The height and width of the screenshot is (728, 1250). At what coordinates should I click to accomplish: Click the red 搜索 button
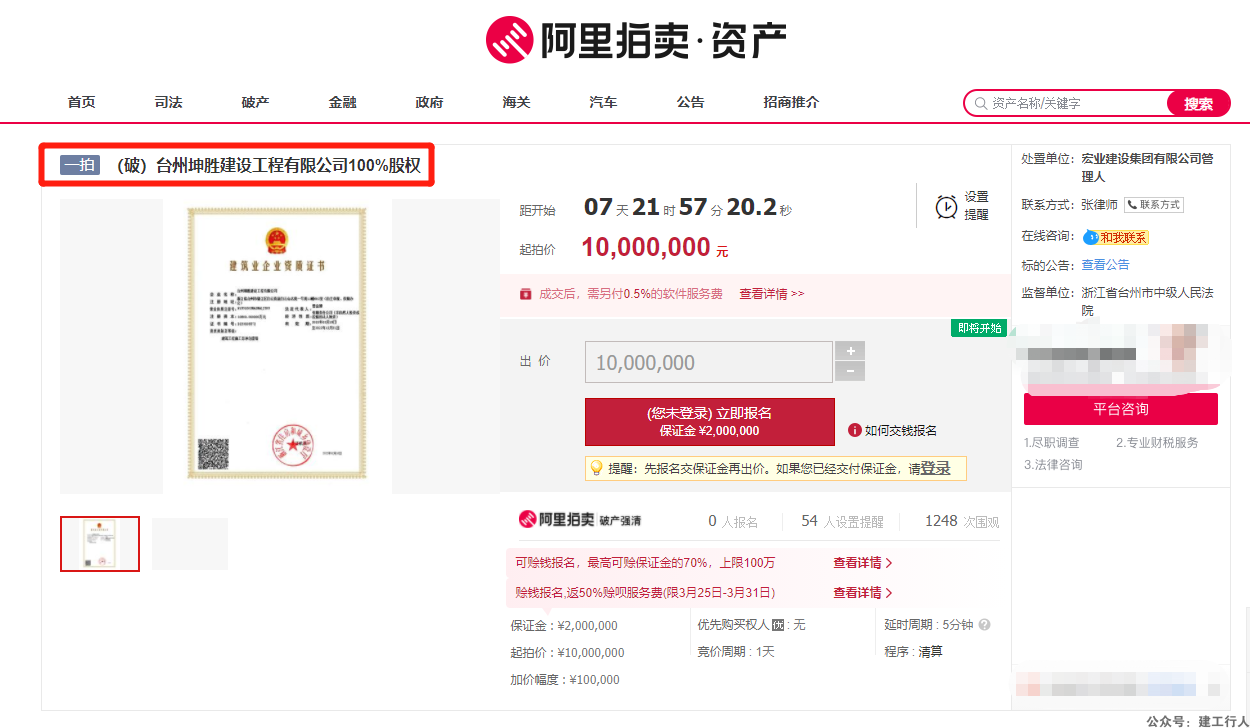[x=1199, y=103]
